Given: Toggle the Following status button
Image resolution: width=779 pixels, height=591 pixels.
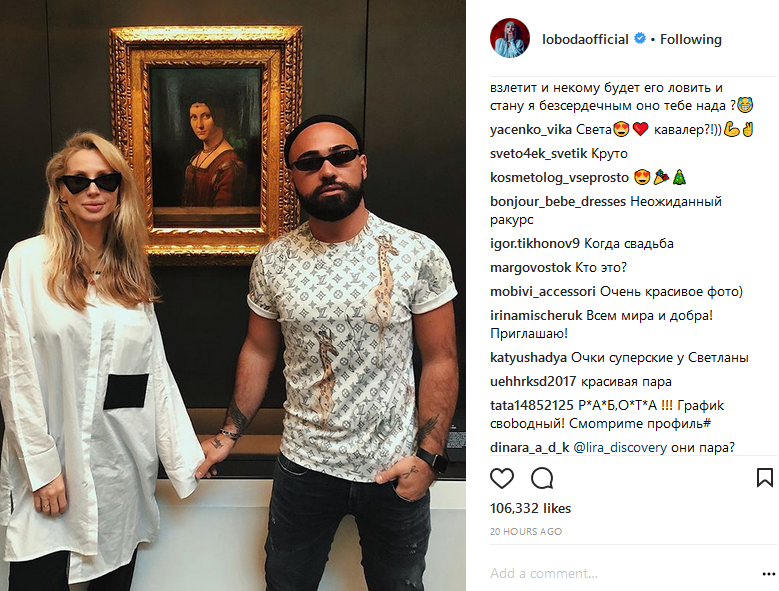Looking at the screenshot, I should click(691, 39).
